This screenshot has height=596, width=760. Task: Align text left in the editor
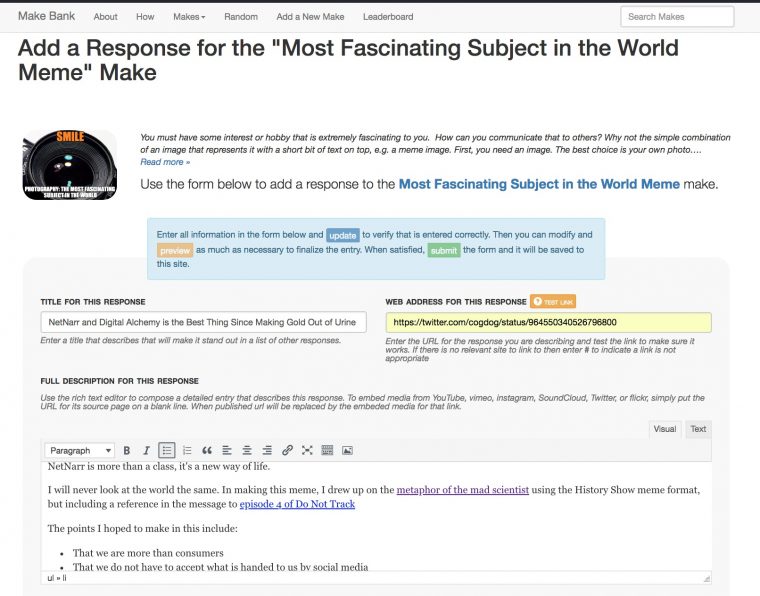[227, 451]
